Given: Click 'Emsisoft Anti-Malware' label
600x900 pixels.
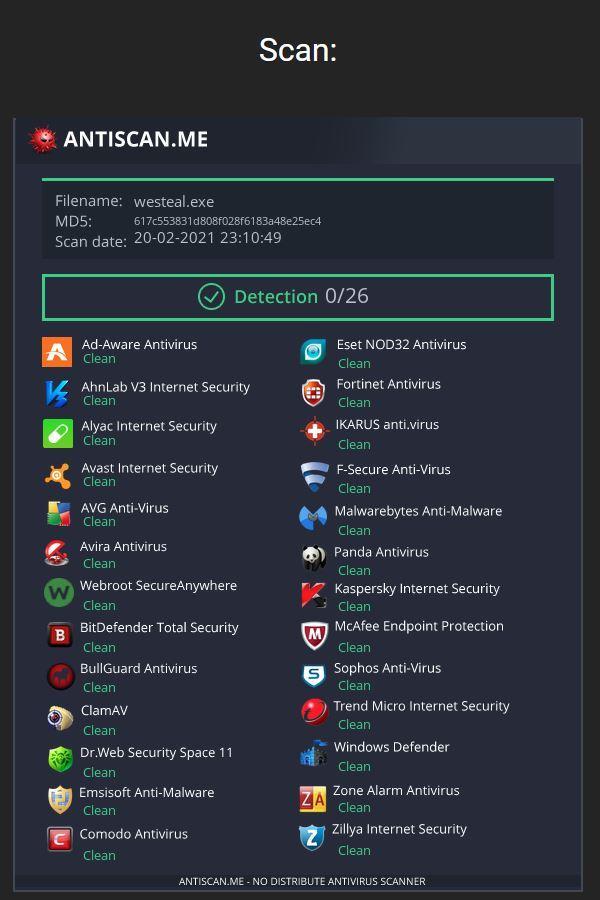Looking at the screenshot, I should click(147, 793).
